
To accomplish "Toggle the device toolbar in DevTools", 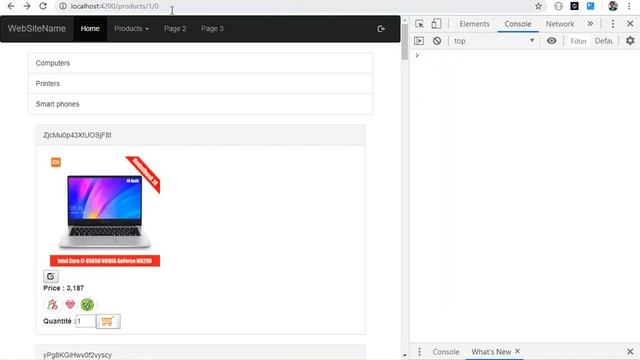I will (436, 24).
